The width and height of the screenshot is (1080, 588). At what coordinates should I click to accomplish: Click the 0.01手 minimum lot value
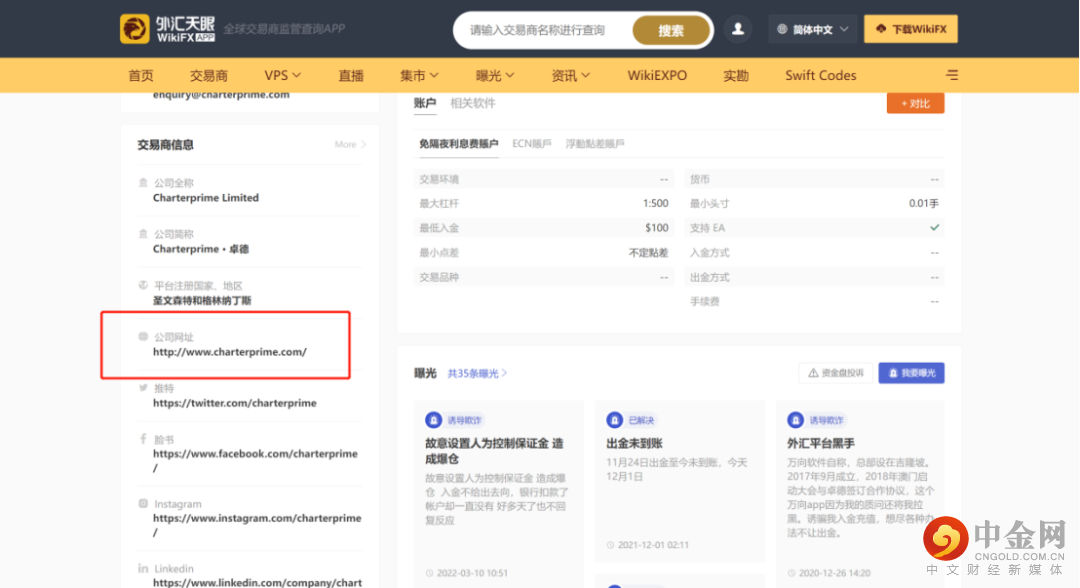(x=924, y=203)
